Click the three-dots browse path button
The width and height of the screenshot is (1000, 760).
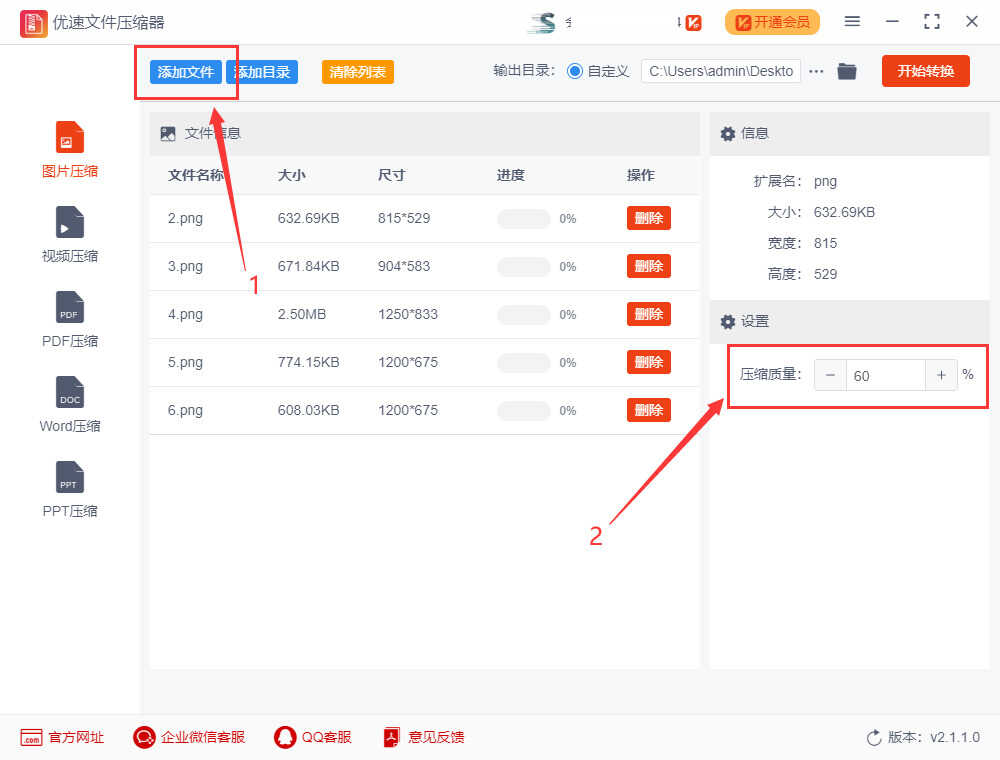[816, 71]
